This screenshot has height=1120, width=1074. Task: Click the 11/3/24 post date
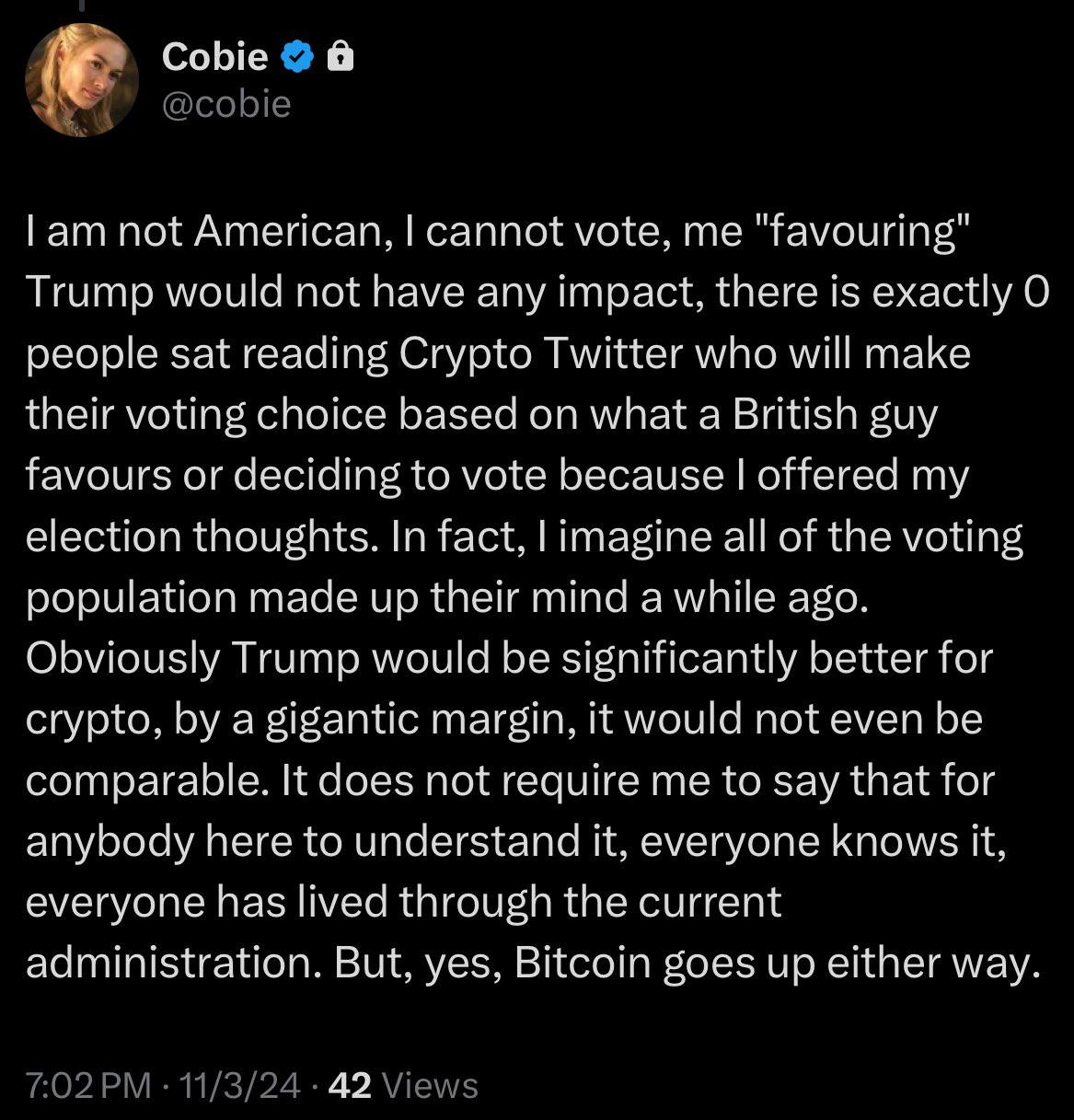241,1086
